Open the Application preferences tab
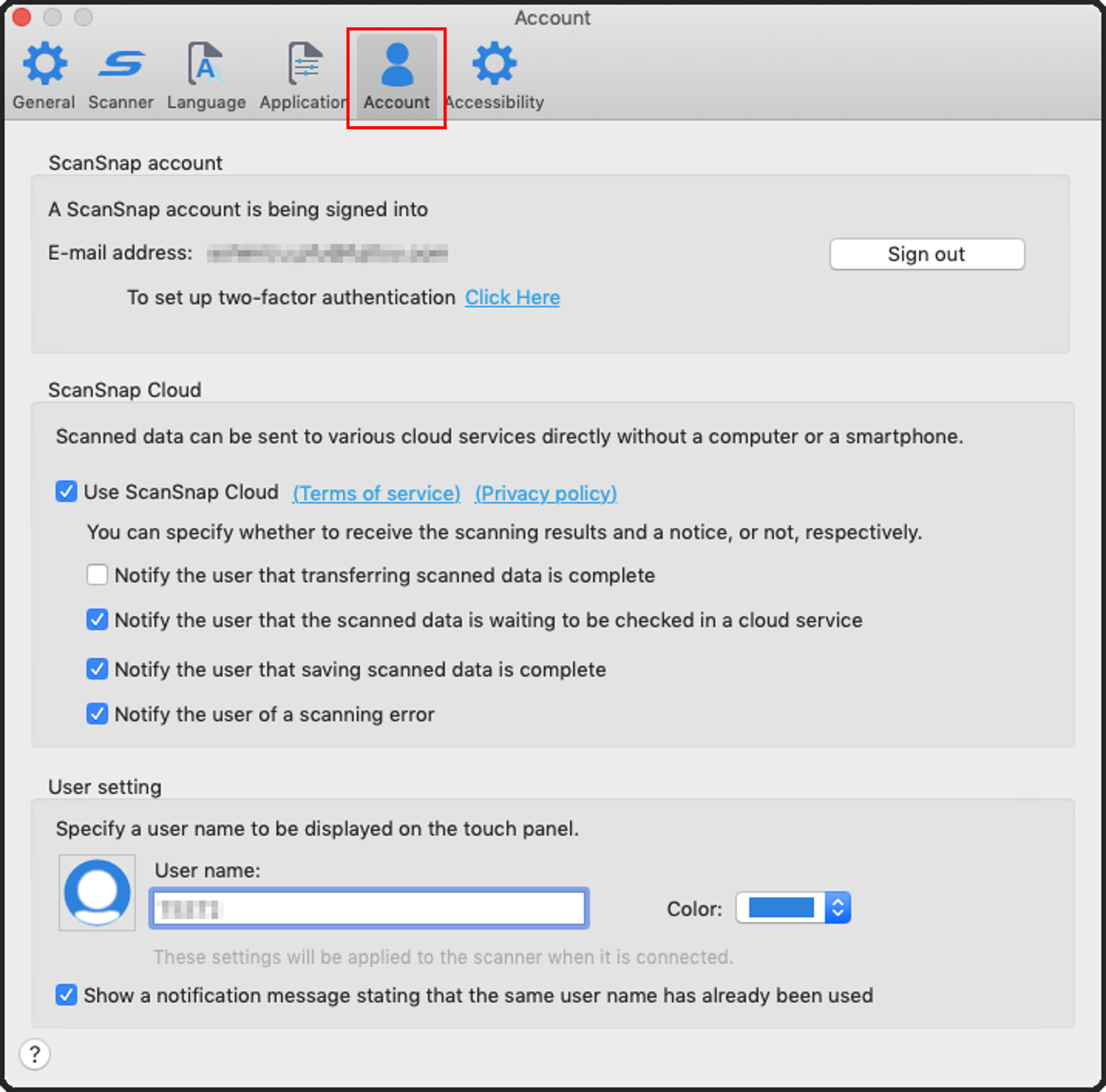Screen dimensions: 1106x1092 [x=304, y=75]
